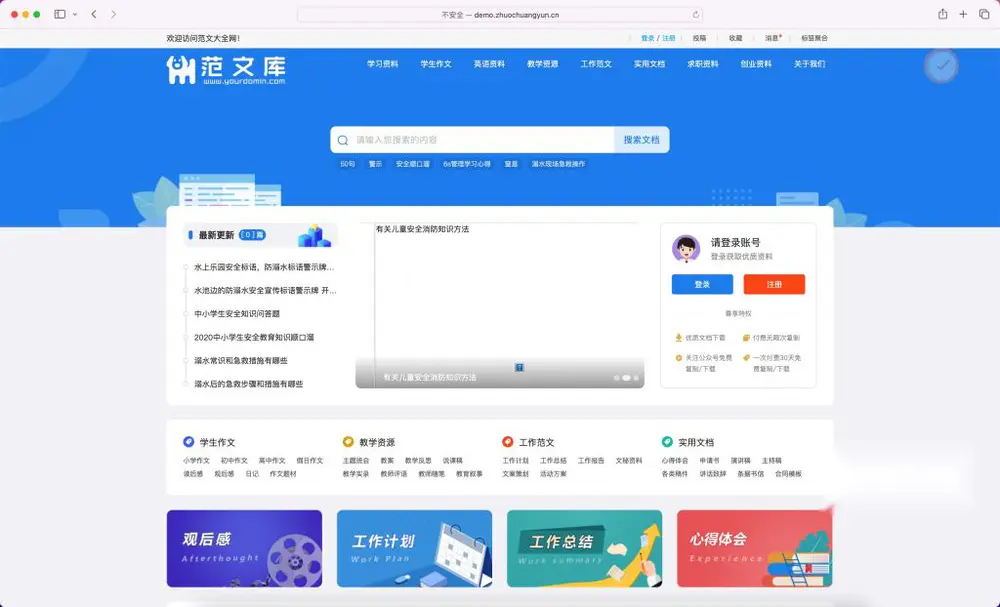Open article 溺水后的急救步骤和措施有哪些
This screenshot has width=1000, height=607.
pos(249,384)
